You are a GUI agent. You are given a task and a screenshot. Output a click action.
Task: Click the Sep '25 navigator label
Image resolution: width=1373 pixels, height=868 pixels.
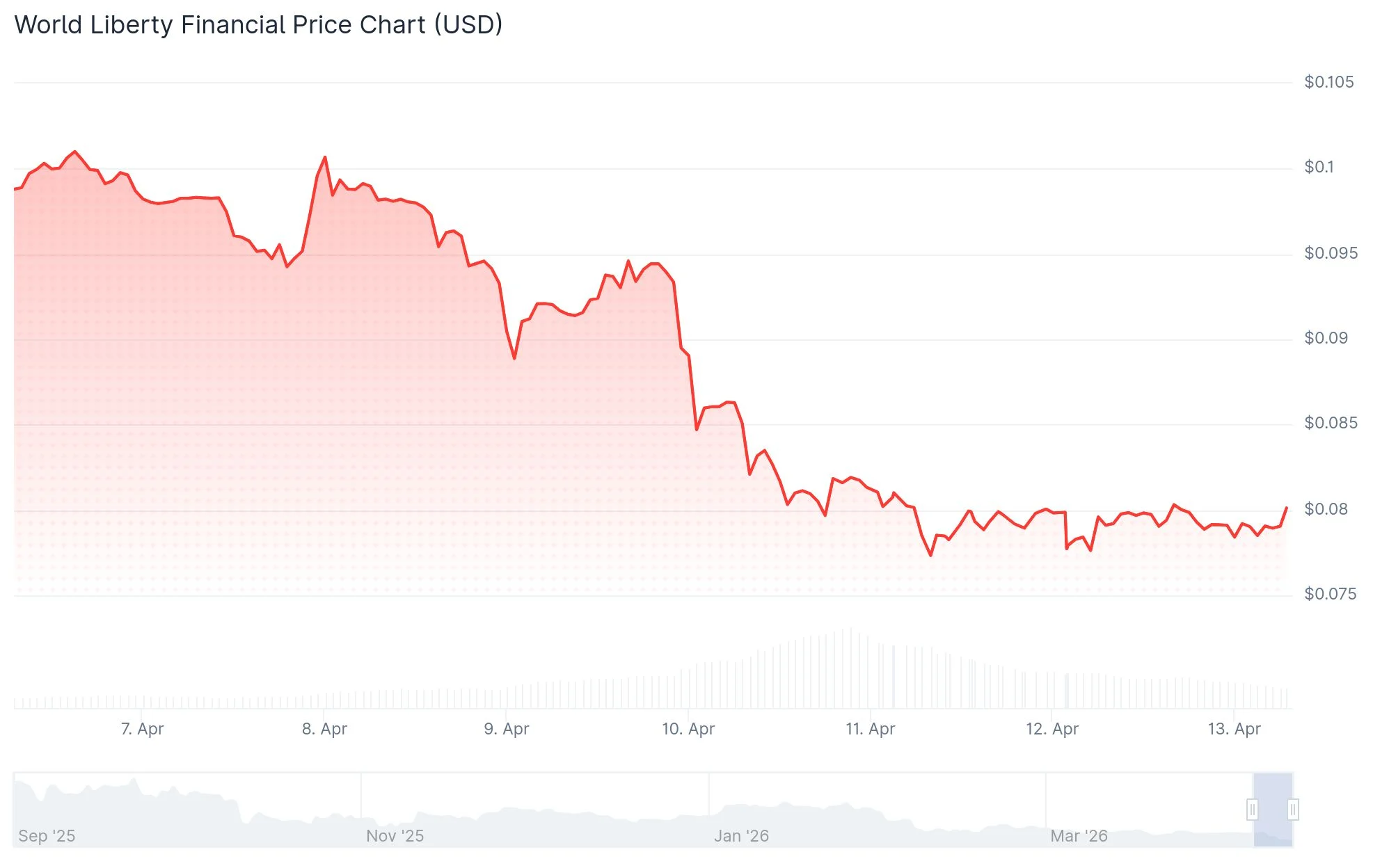[x=47, y=836]
